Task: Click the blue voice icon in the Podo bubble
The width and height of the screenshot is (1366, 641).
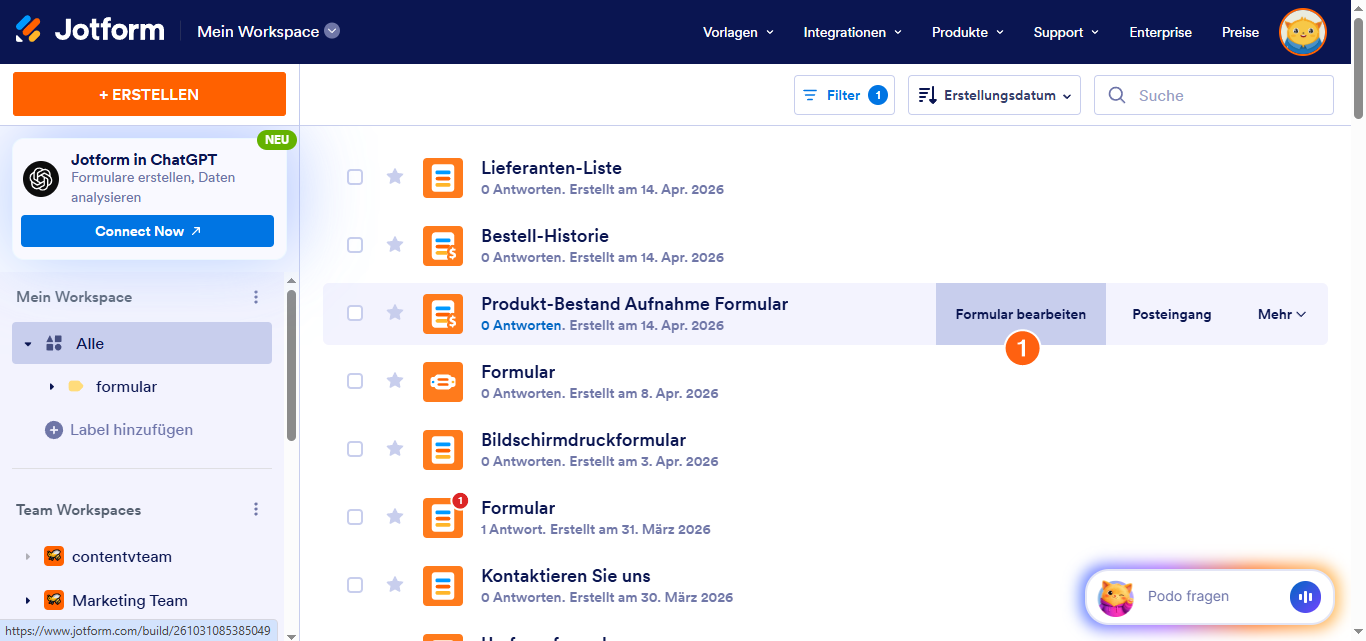Action: coord(1305,596)
